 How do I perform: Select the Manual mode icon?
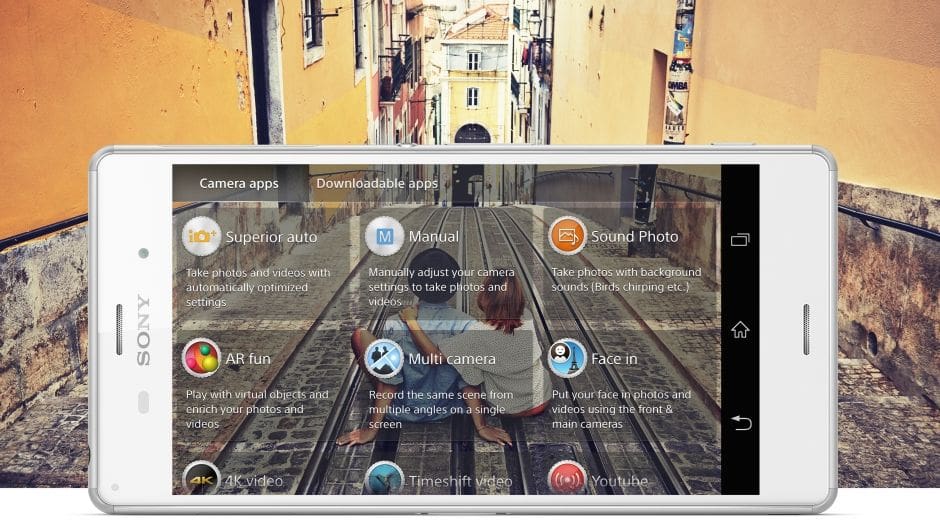tap(384, 237)
